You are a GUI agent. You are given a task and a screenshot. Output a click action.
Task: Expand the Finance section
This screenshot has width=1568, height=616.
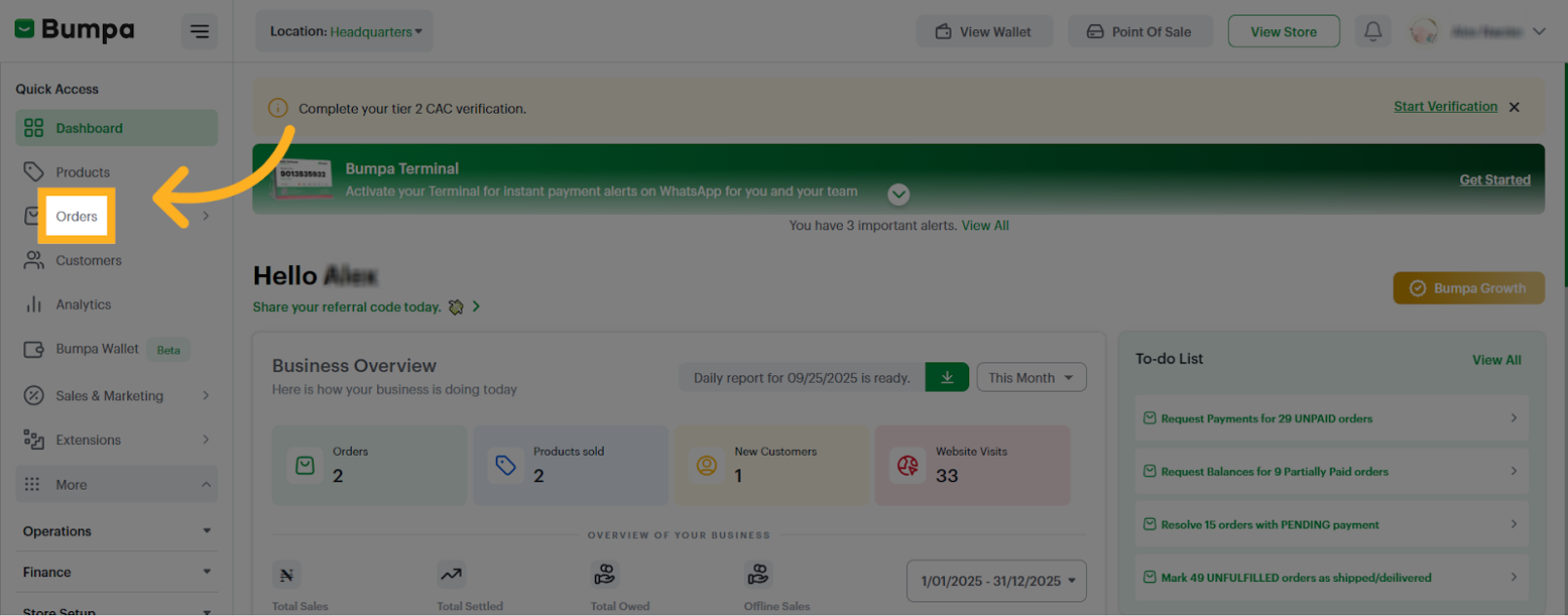coord(117,572)
